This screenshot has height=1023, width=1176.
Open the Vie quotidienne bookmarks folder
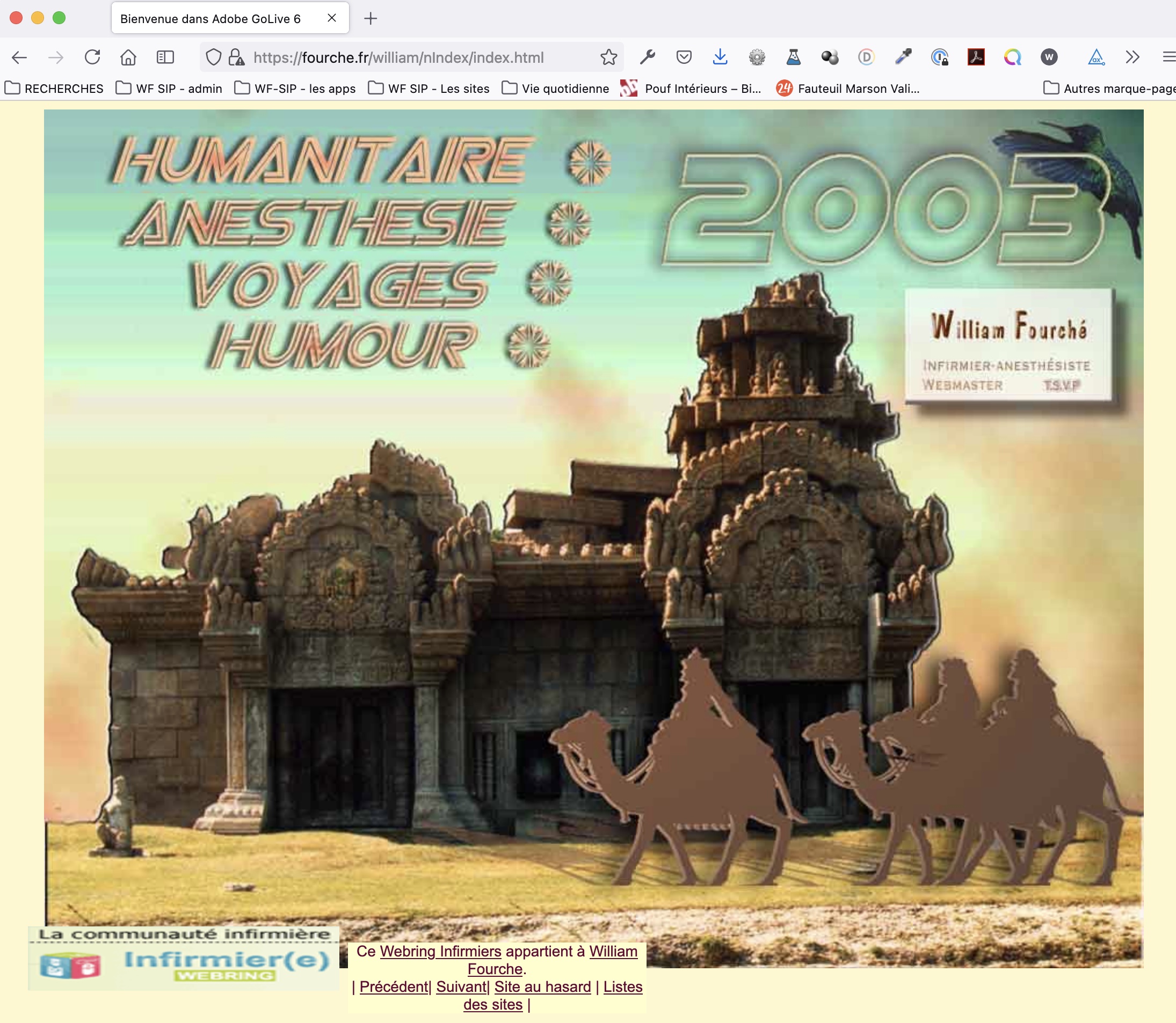click(555, 89)
